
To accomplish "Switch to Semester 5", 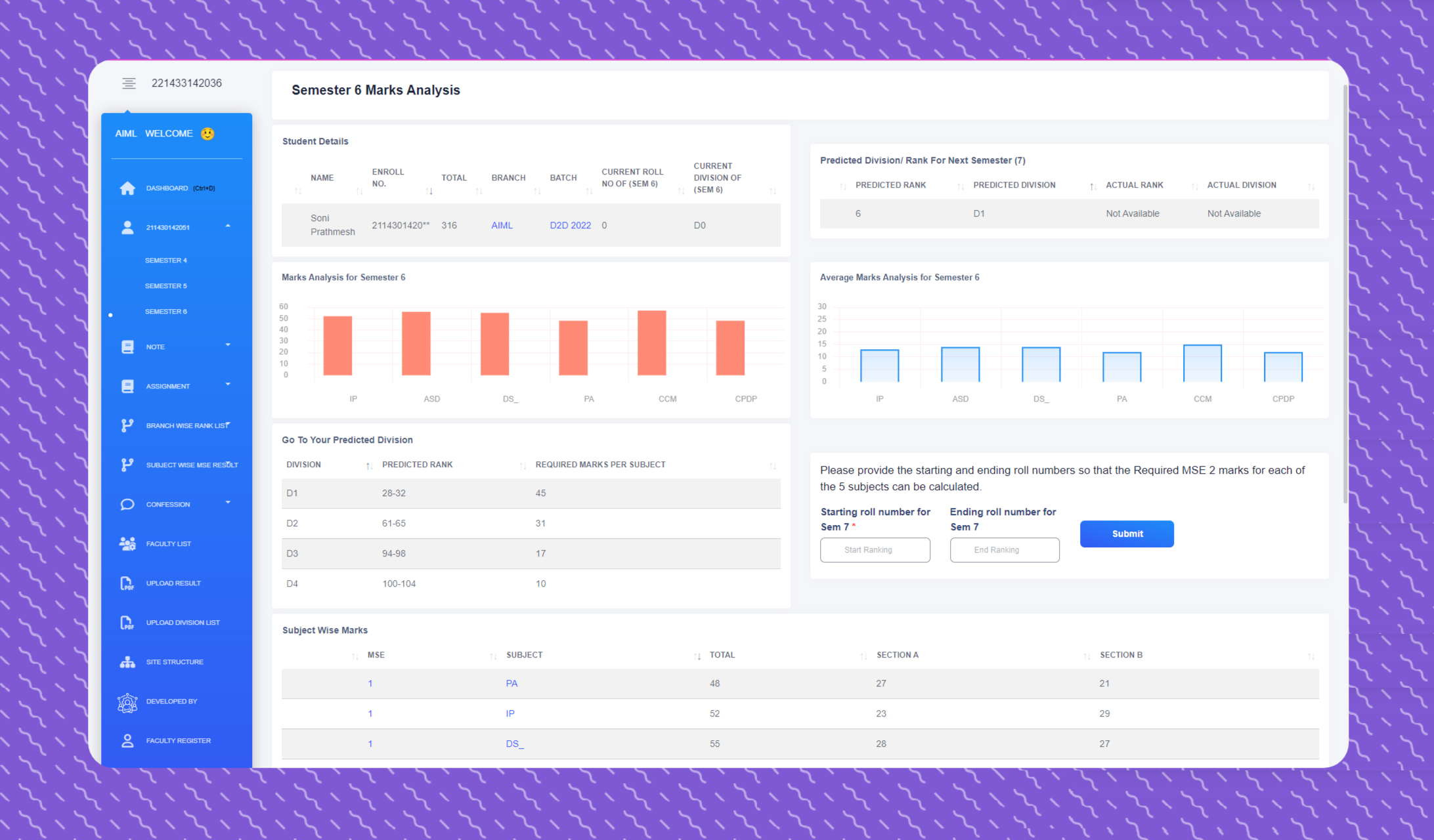I will [165, 285].
